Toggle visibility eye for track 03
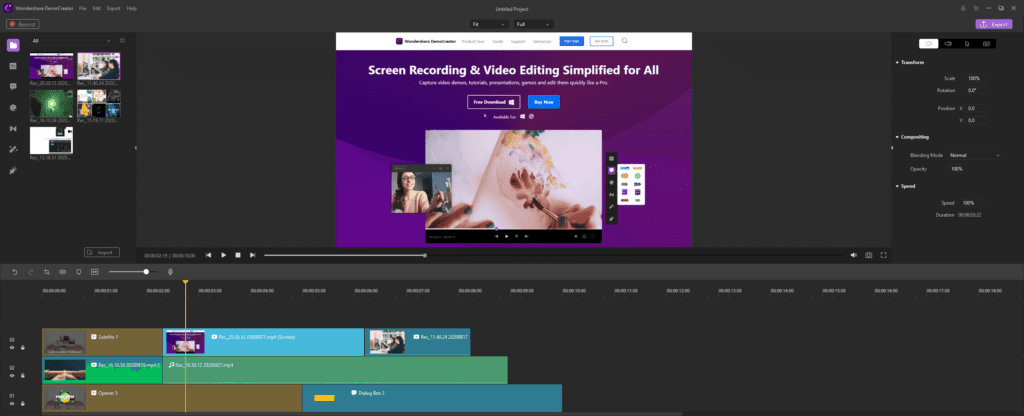This screenshot has height=416, width=1024. [12, 348]
